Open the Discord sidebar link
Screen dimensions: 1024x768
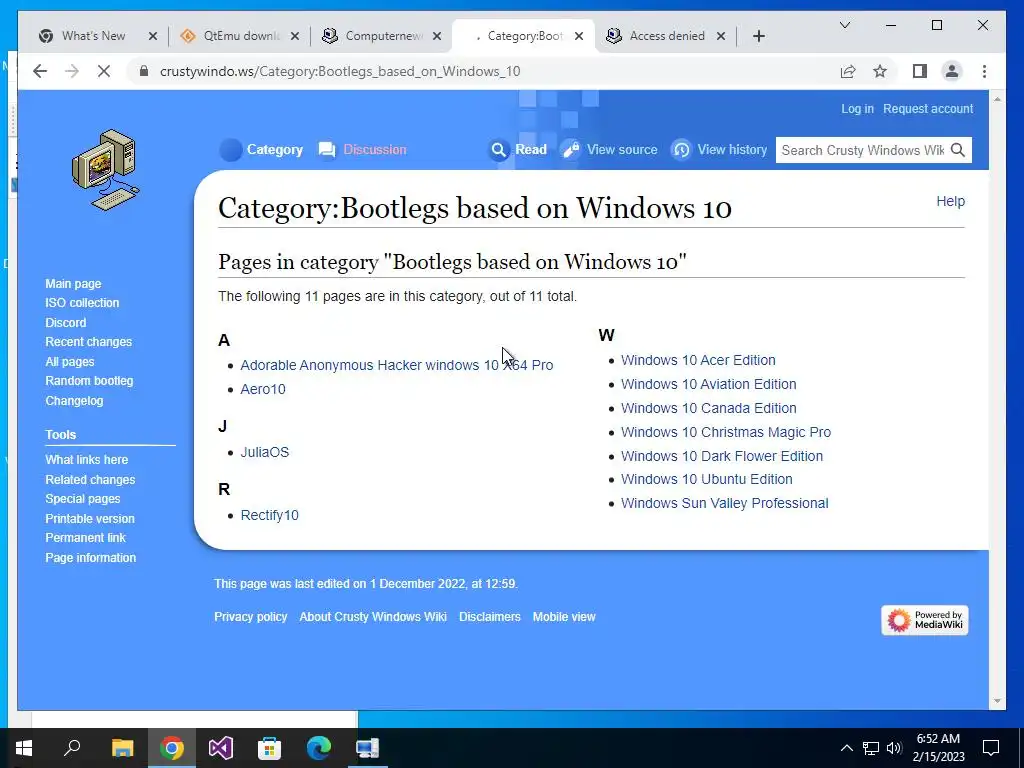click(x=65, y=323)
